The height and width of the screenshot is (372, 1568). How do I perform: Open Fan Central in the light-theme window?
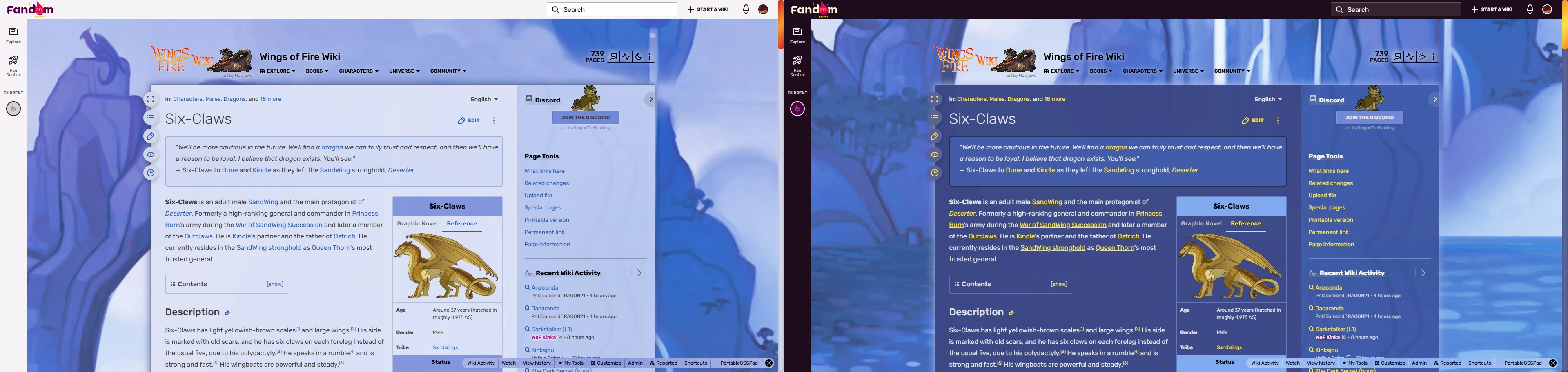pos(13,66)
